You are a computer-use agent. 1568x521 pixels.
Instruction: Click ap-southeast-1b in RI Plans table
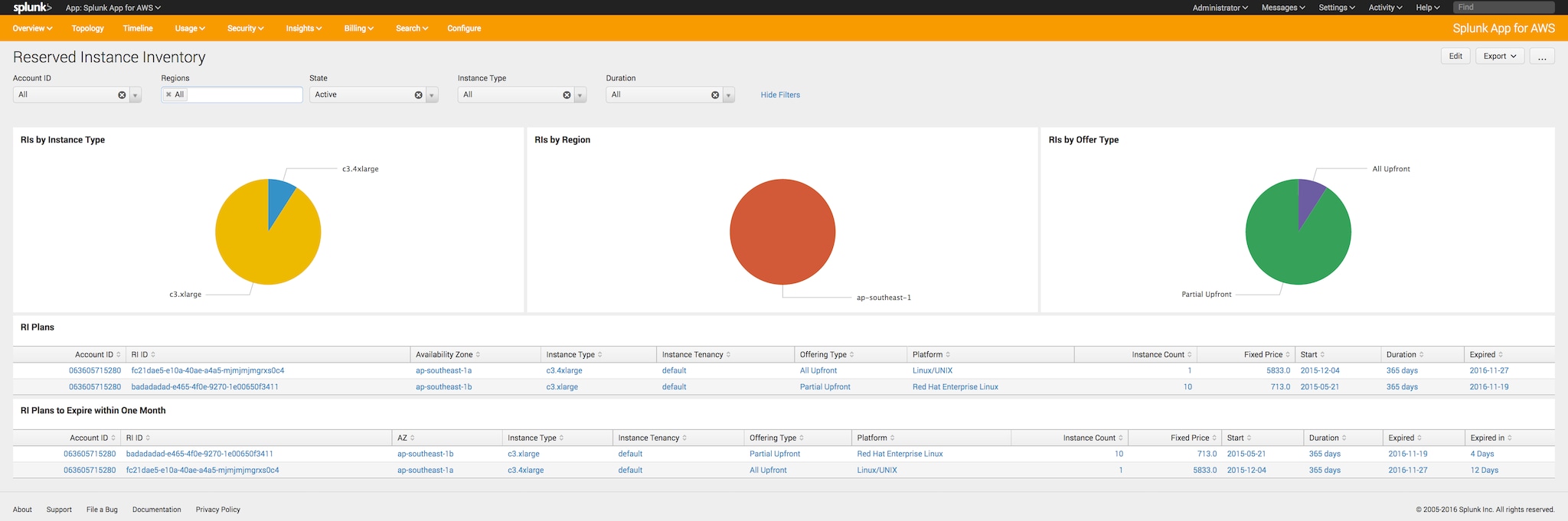tap(443, 387)
